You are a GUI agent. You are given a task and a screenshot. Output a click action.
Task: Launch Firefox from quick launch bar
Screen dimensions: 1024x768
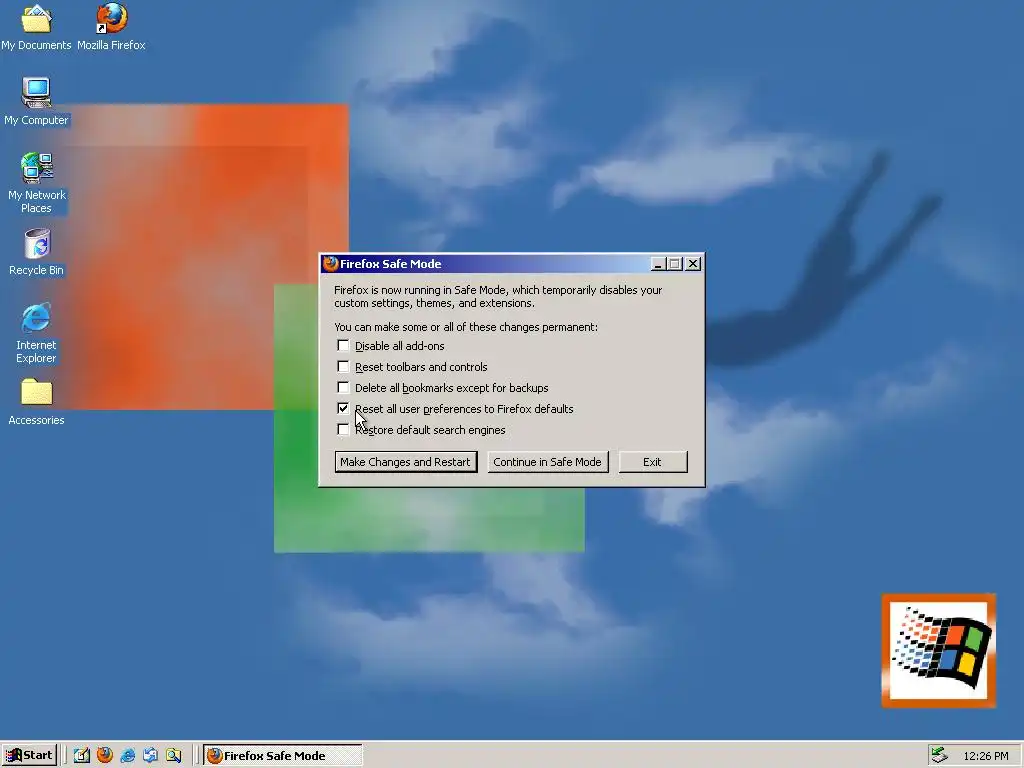(104, 755)
